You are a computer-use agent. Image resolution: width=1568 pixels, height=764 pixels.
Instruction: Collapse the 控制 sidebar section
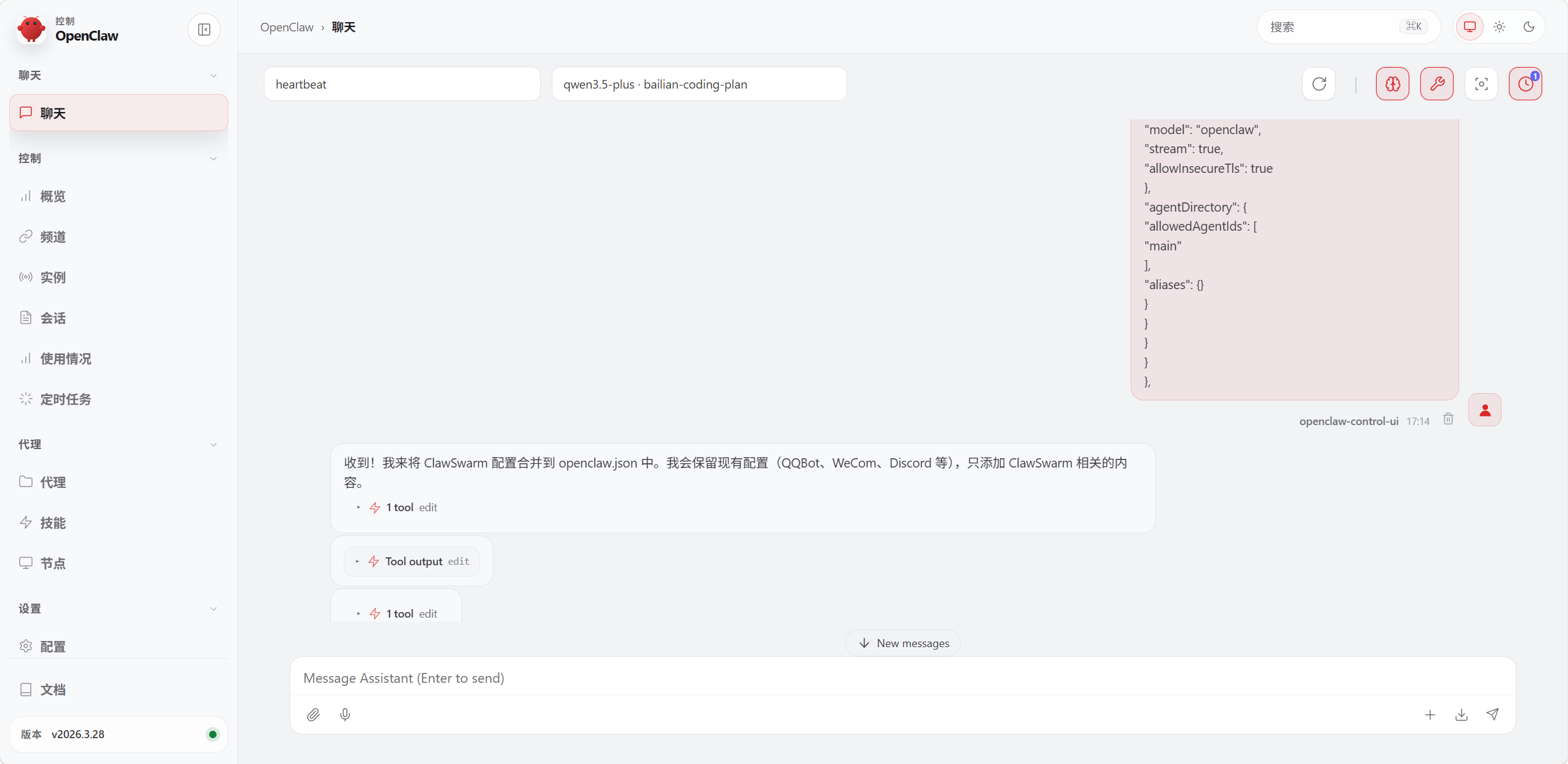(x=213, y=159)
